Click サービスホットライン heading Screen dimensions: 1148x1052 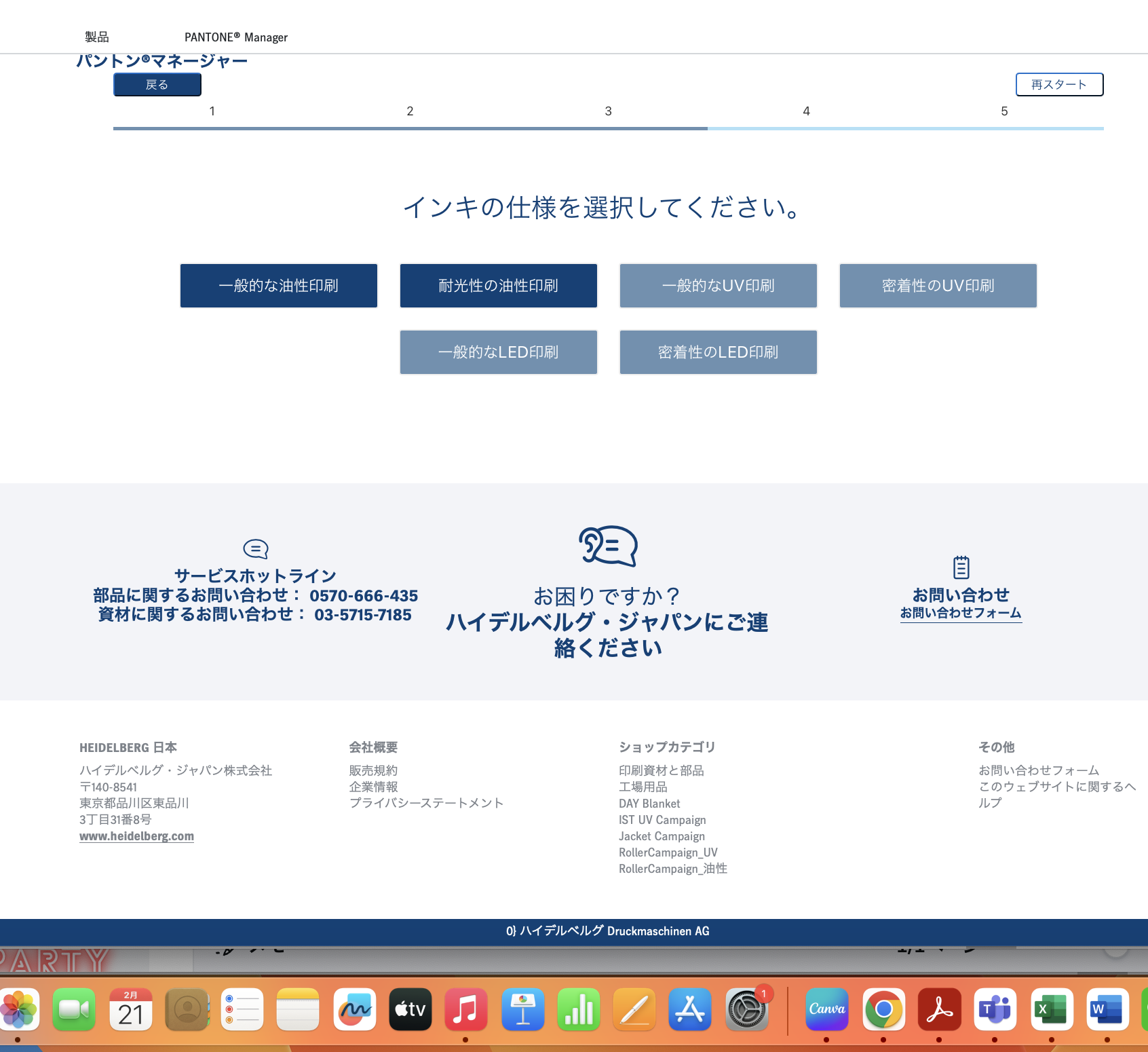256,576
